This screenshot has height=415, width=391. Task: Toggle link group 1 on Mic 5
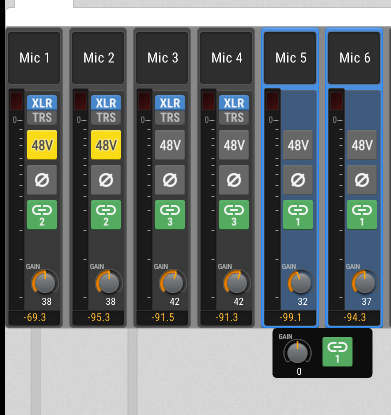pyautogui.click(x=298, y=215)
